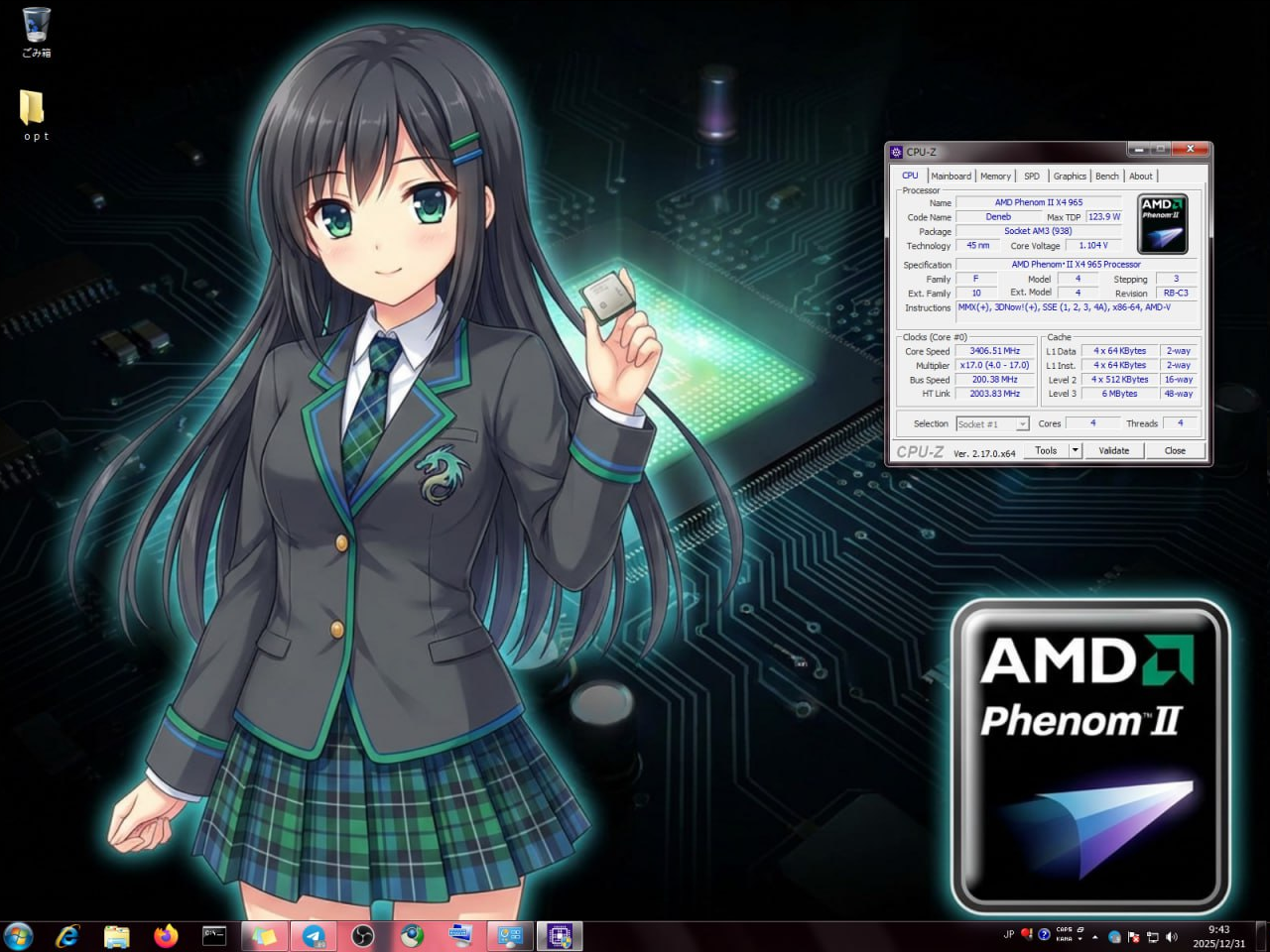Viewport: 1270px width, 952px height.
Task: Click the '123.9 W' Max TDP value
Action: point(1104,217)
